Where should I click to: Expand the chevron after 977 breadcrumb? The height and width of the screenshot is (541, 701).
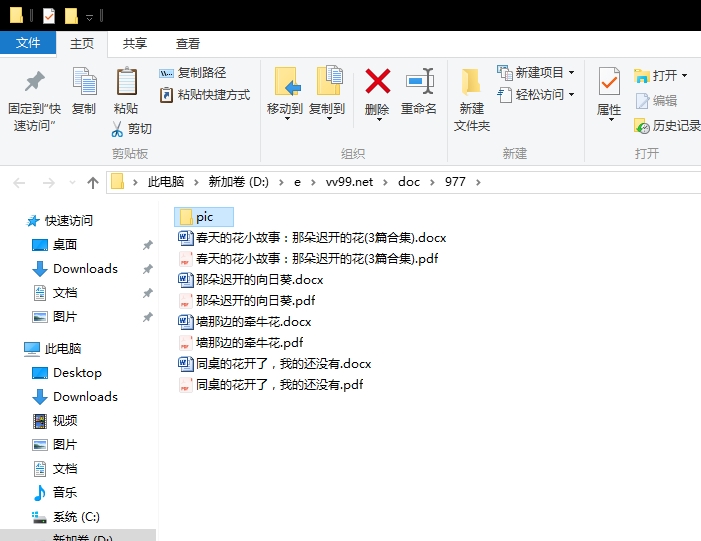tap(478, 182)
